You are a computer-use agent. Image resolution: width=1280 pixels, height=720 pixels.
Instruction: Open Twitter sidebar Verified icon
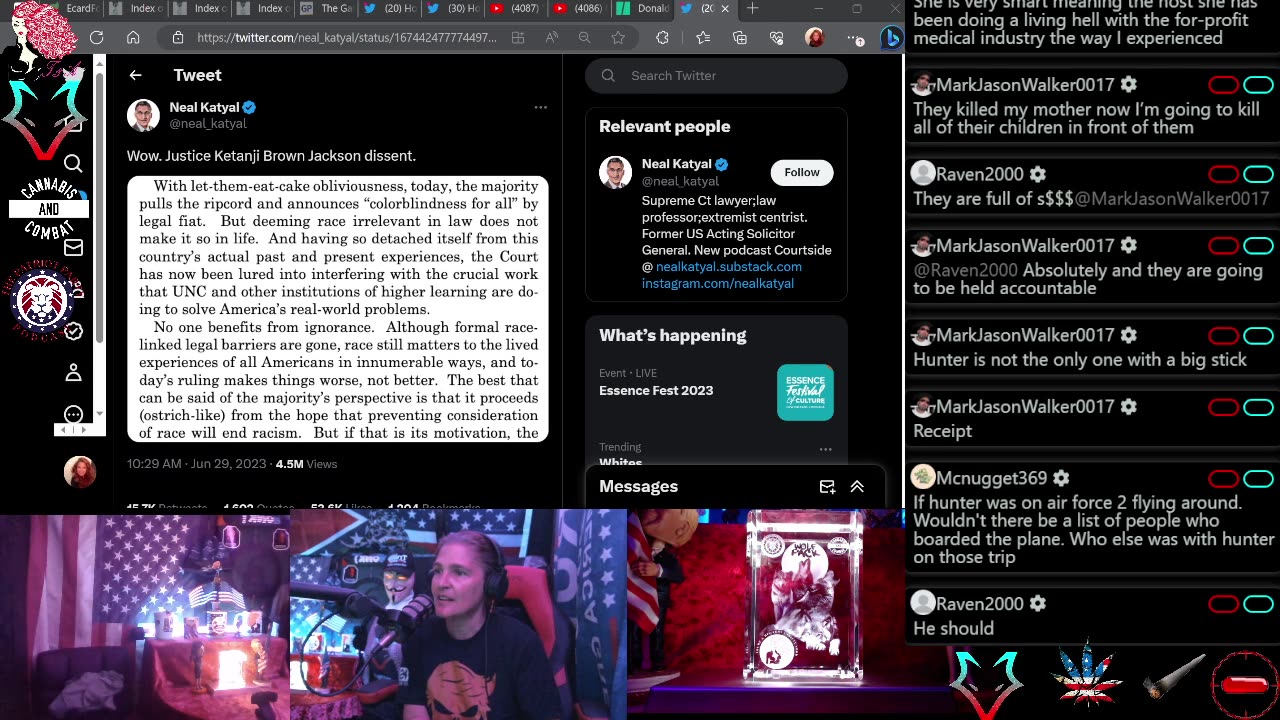tap(73, 331)
